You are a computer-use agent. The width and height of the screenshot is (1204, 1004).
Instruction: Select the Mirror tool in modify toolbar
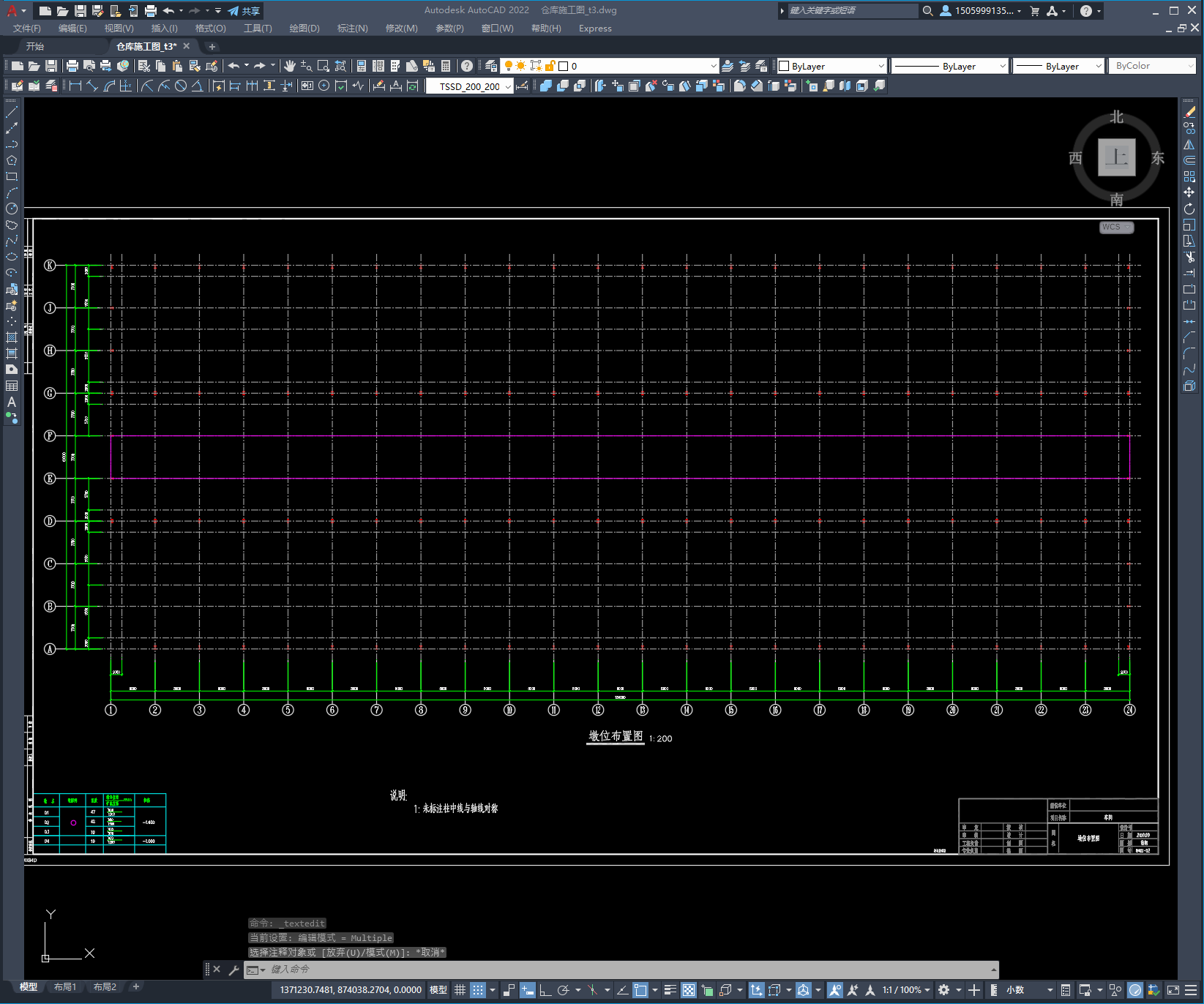tap(1189, 144)
